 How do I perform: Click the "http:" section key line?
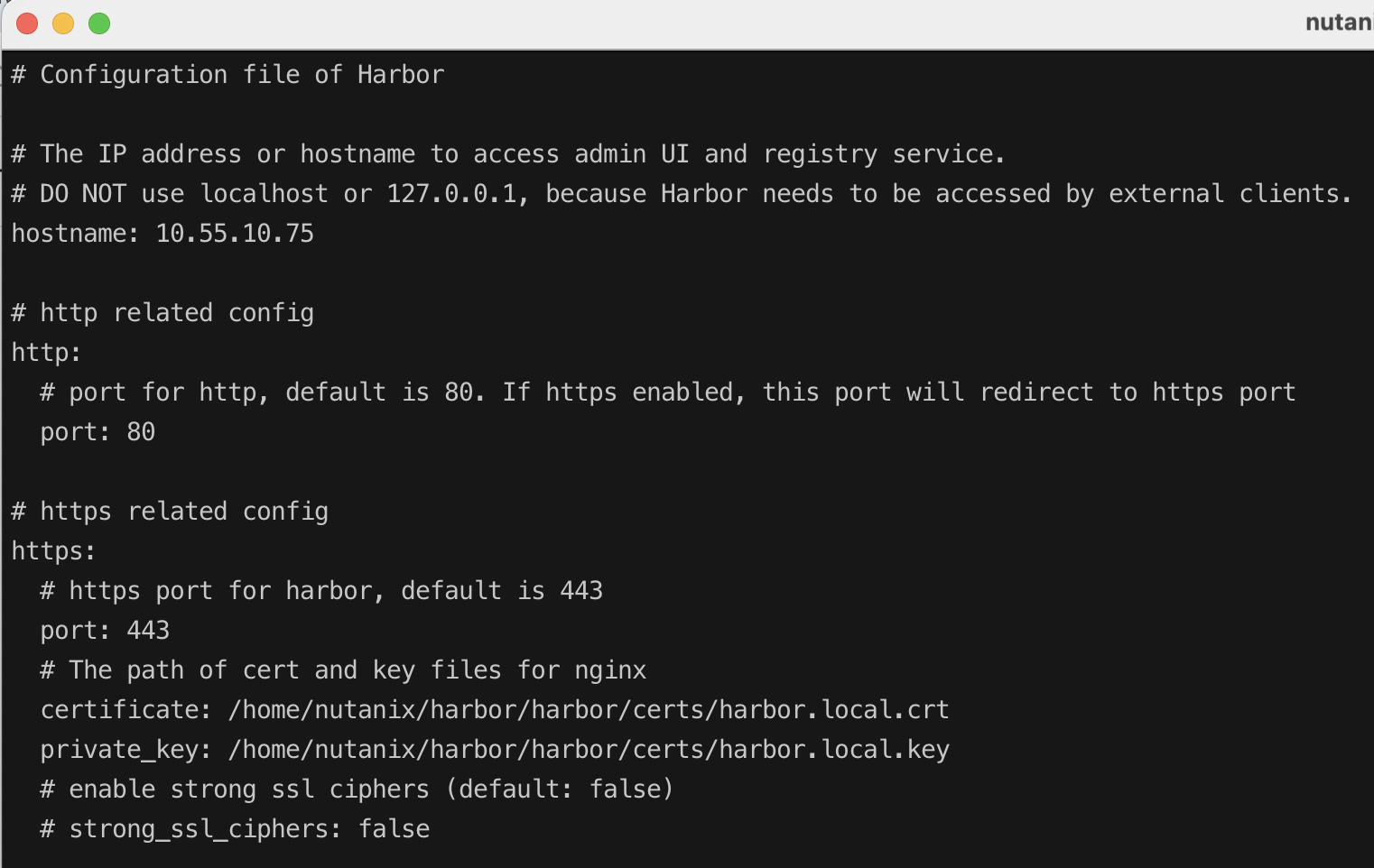coord(46,353)
